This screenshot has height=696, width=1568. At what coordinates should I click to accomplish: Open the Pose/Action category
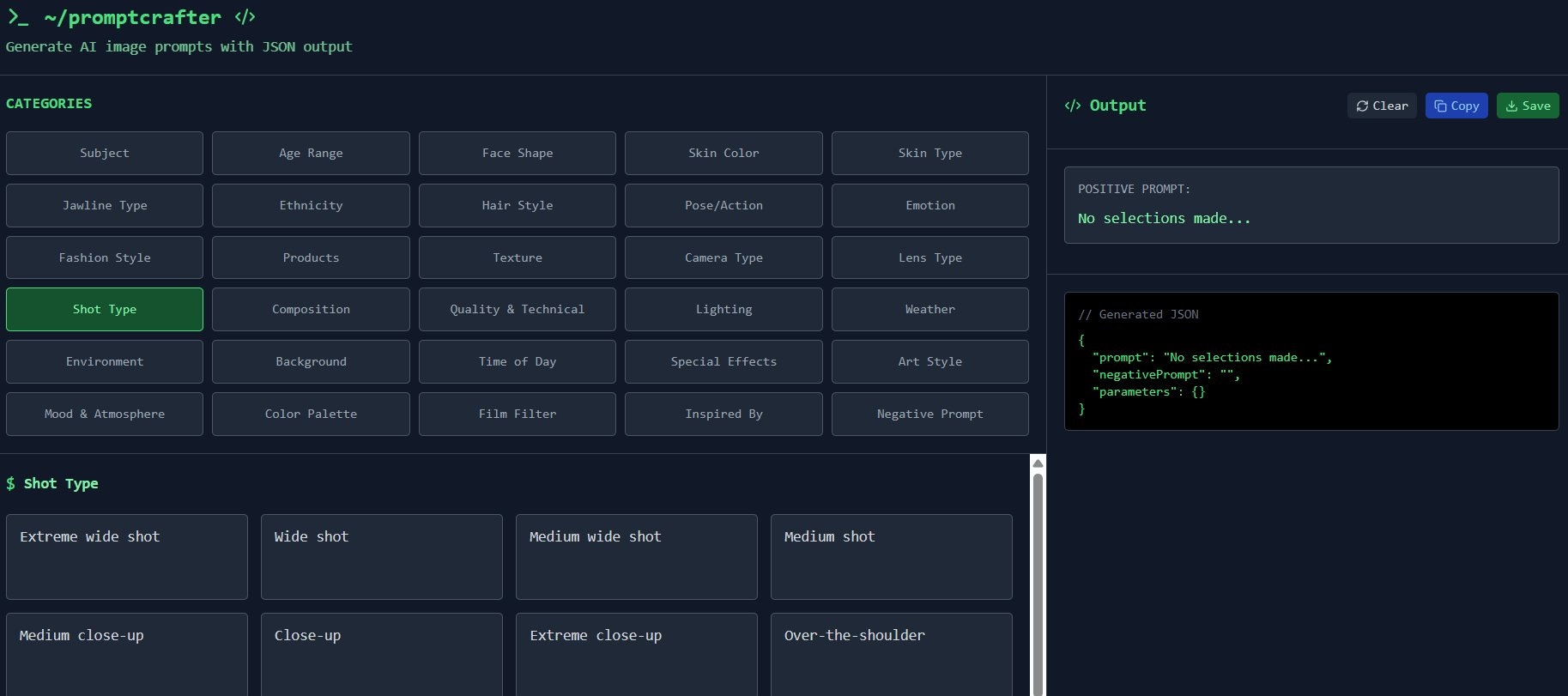pos(723,205)
